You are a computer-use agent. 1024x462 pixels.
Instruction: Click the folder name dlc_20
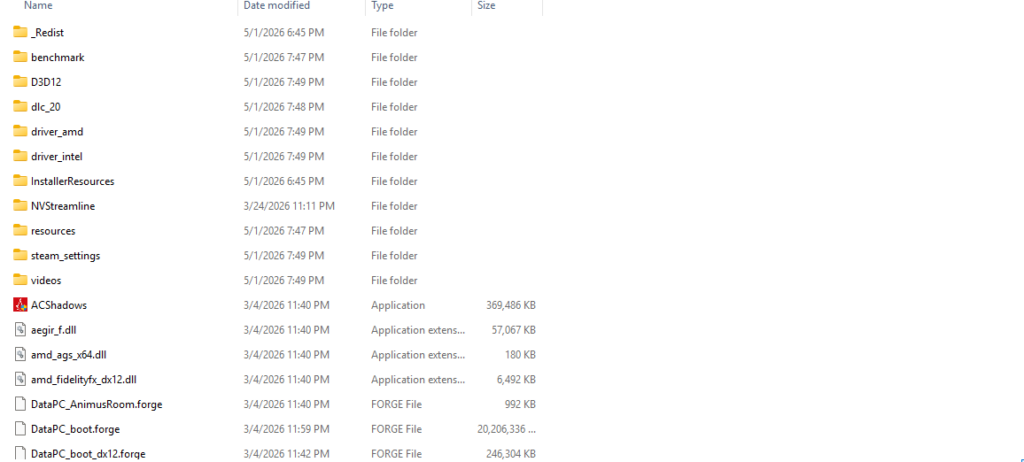pyautogui.click(x=46, y=107)
